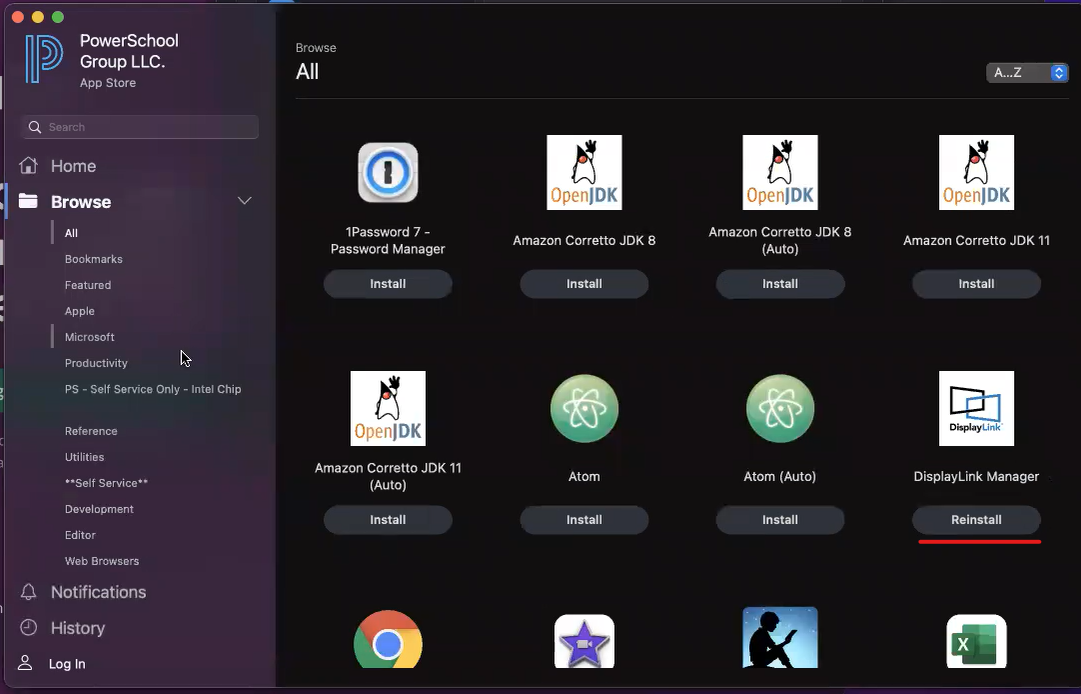Install Amazon Corretto JDK 8
1081x694 pixels.
(584, 284)
